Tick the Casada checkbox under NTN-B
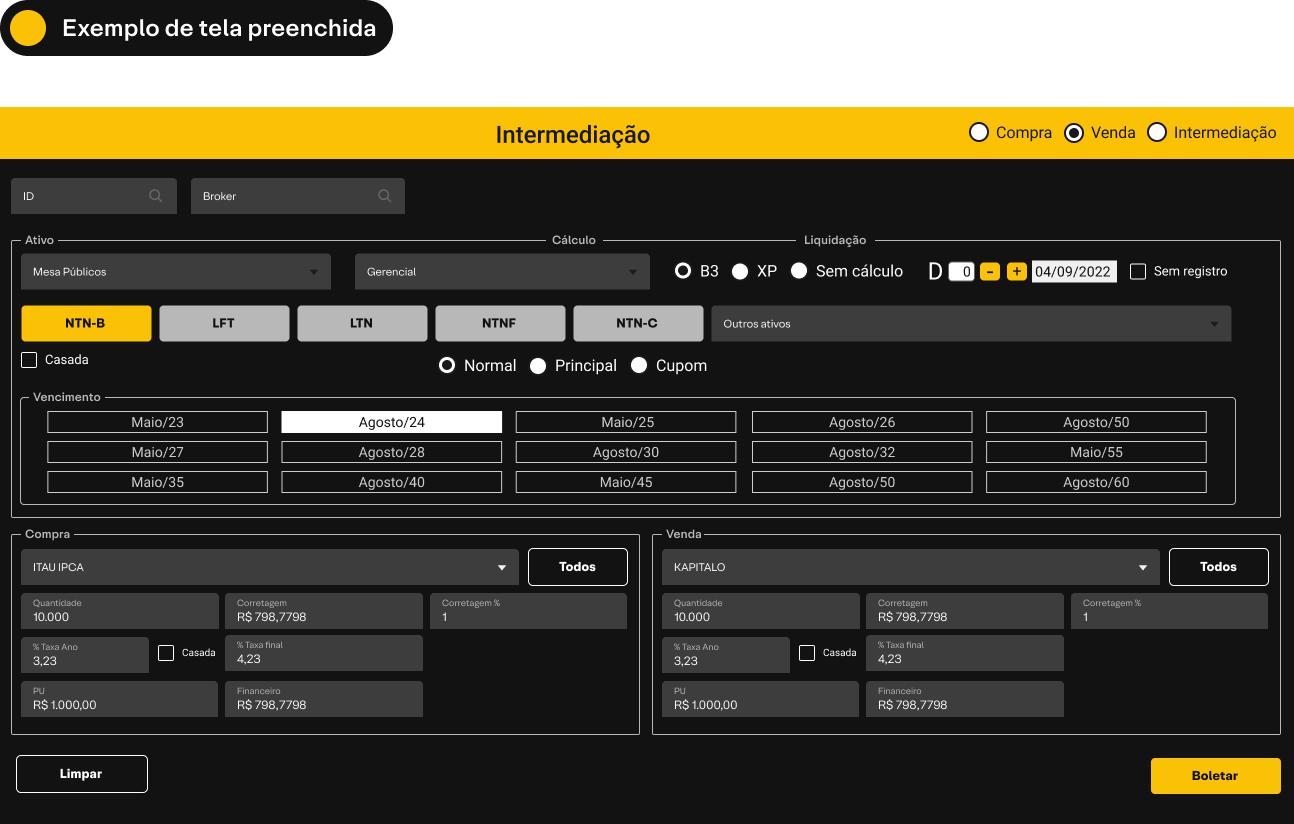Image resolution: width=1294 pixels, height=824 pixels. [x=29, y=359]
